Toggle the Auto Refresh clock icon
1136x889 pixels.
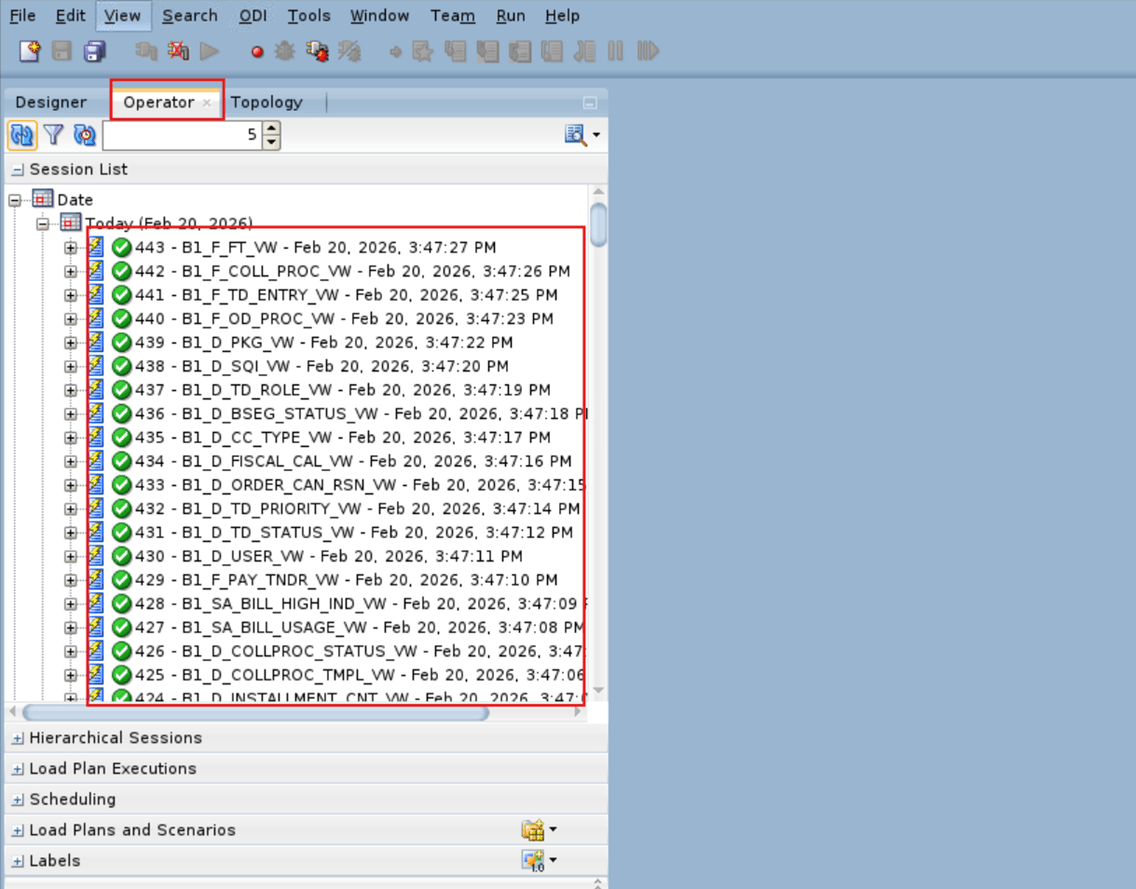tap(85, 135)
